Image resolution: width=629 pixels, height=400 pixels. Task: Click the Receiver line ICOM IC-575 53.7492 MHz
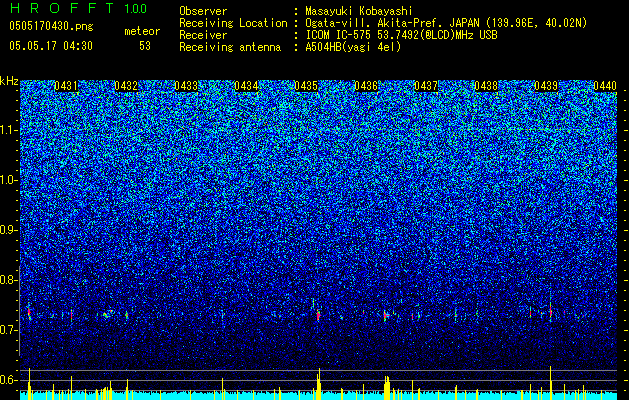401,35
